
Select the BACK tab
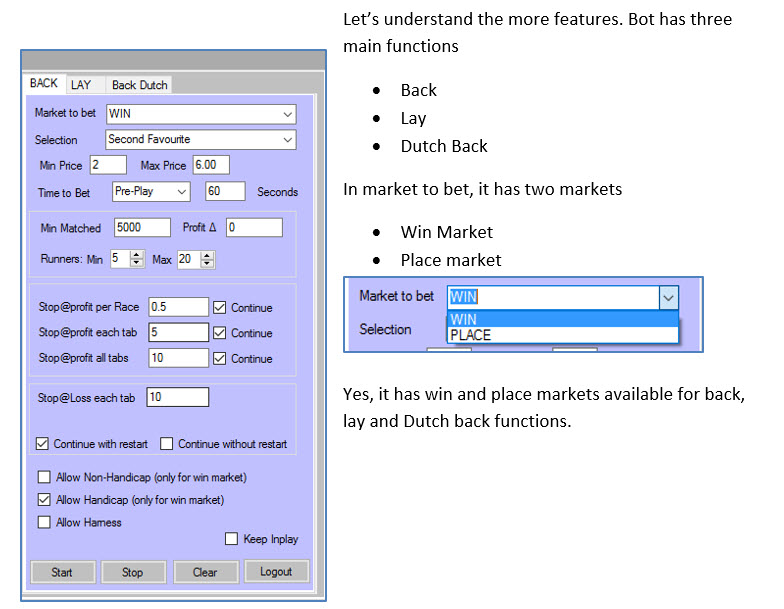pyautogui.click(x=44, y=84)
